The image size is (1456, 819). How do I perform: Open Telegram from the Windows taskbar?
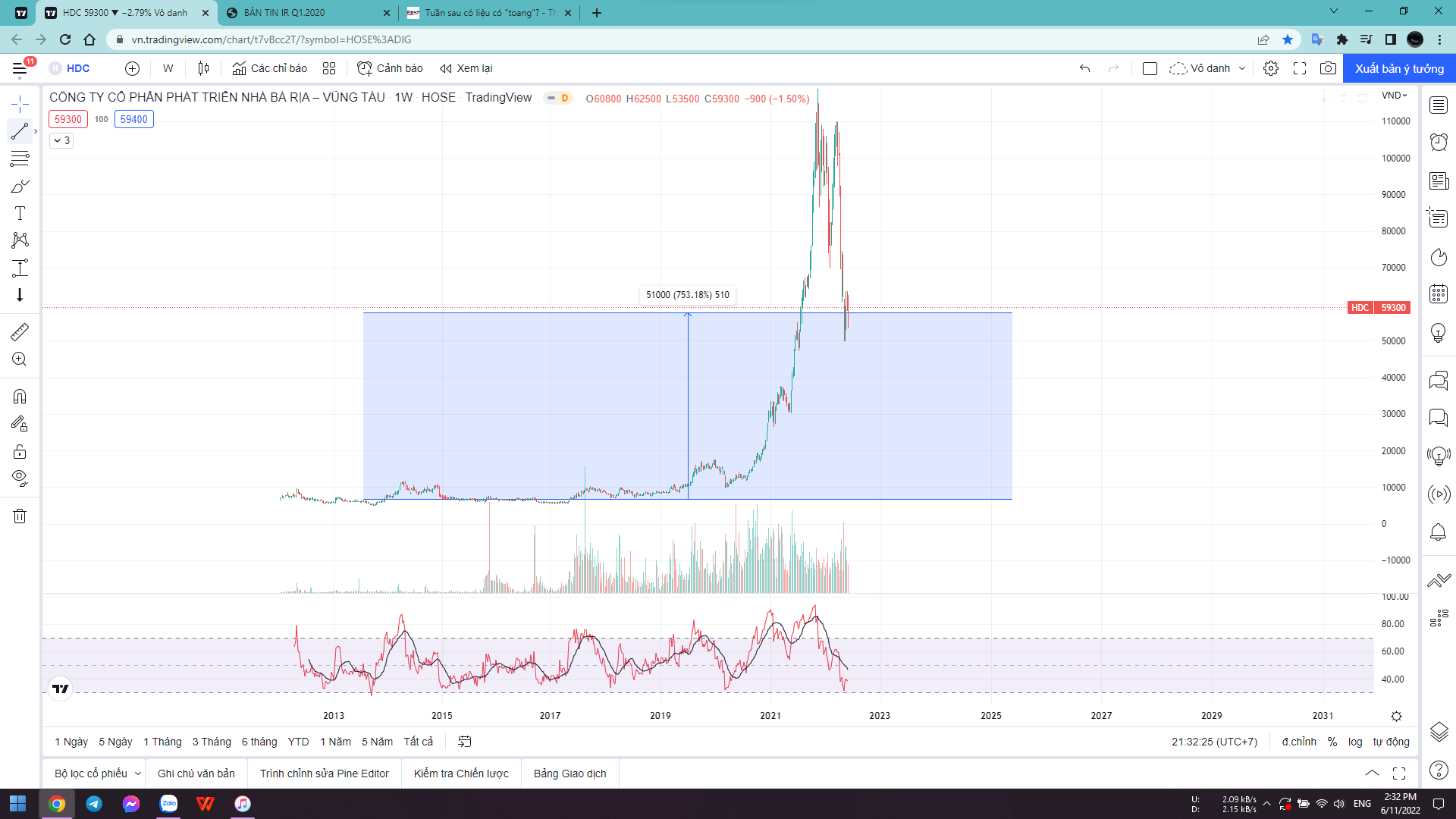click(x=94, y=804)
